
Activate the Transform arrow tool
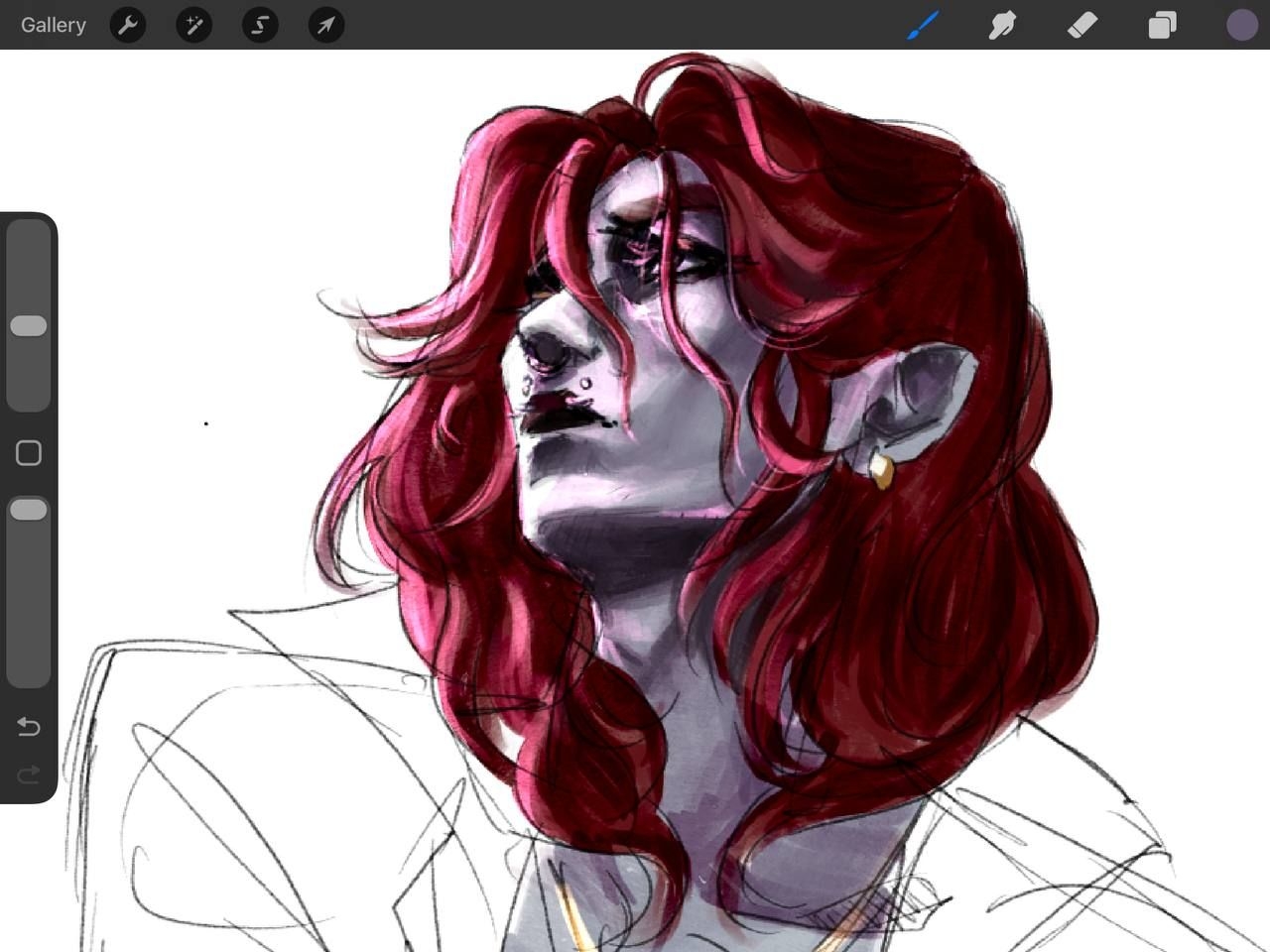[x=326, y=25]
